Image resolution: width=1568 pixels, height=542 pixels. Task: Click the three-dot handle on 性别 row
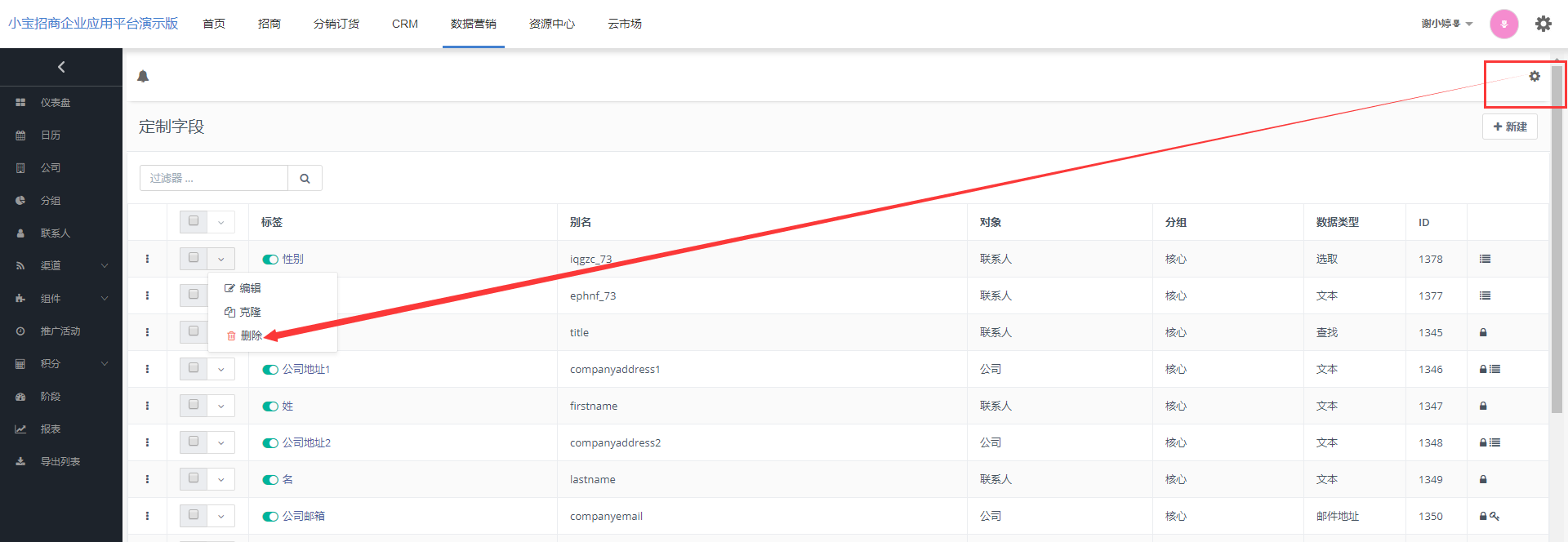[147, 259]
